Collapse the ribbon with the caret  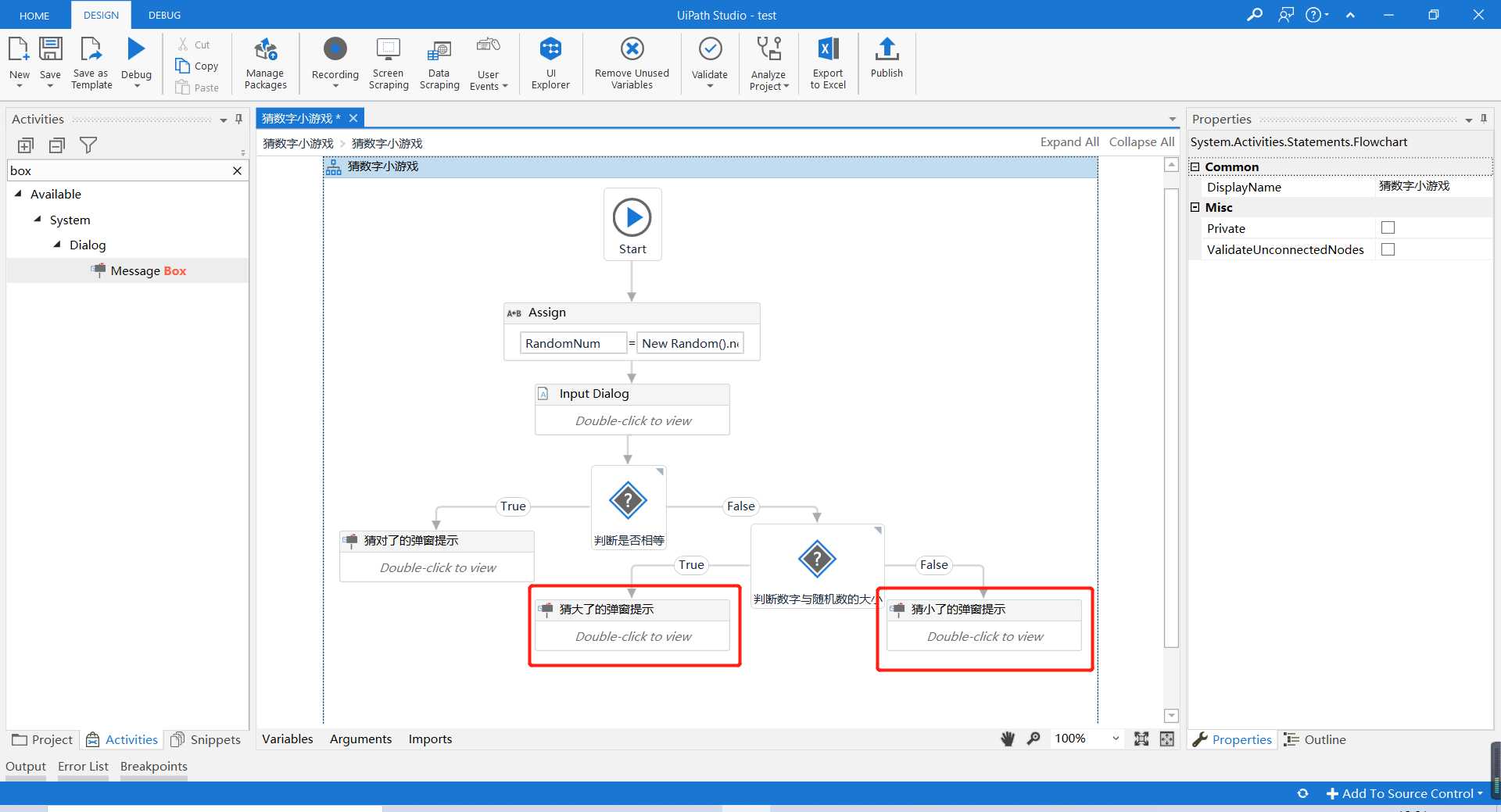point(1350,15)
